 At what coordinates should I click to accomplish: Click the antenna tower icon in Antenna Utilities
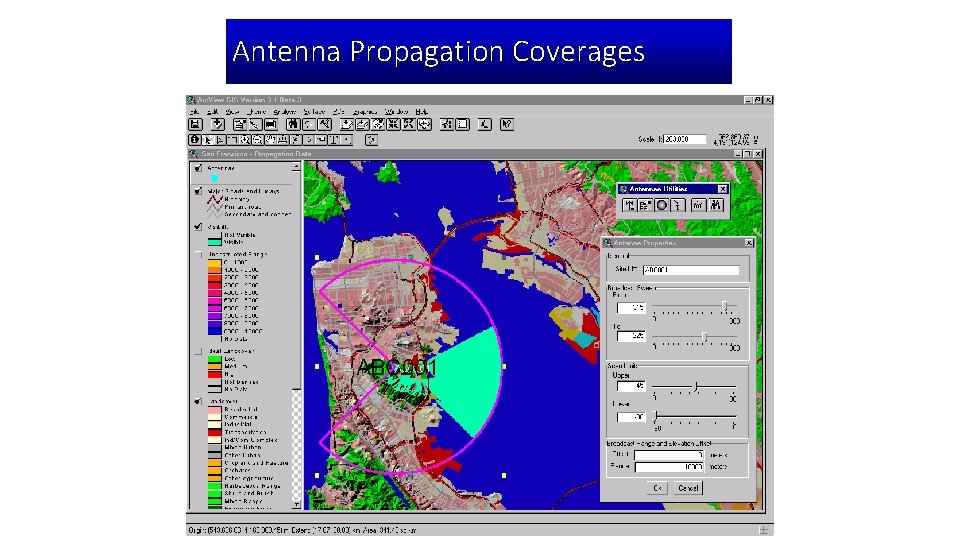tap(629, 205)
